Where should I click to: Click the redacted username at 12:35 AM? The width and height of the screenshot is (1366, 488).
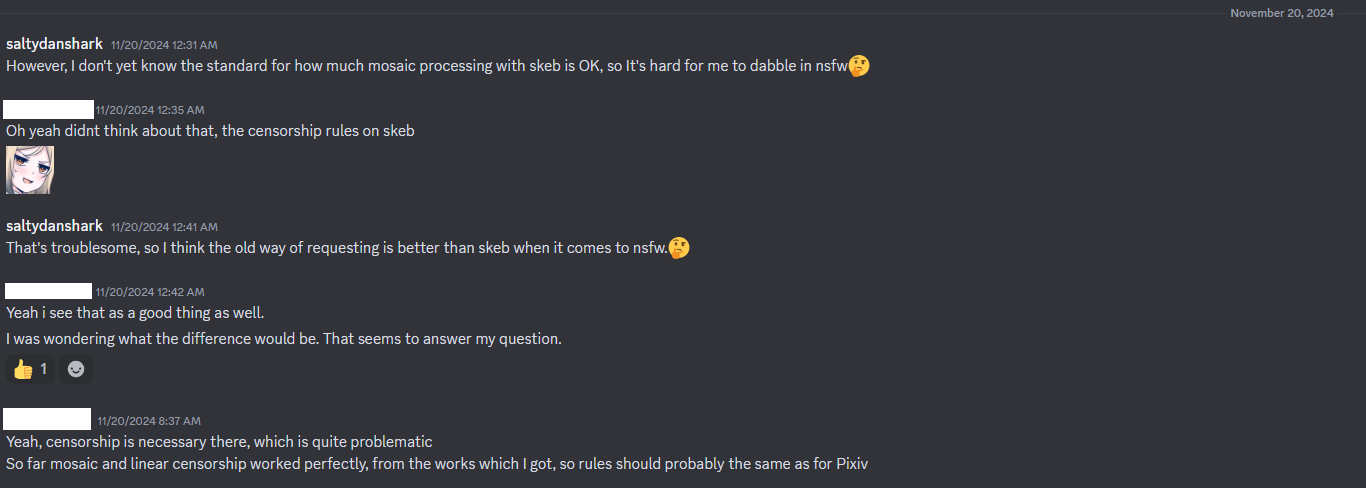point(48,109)
